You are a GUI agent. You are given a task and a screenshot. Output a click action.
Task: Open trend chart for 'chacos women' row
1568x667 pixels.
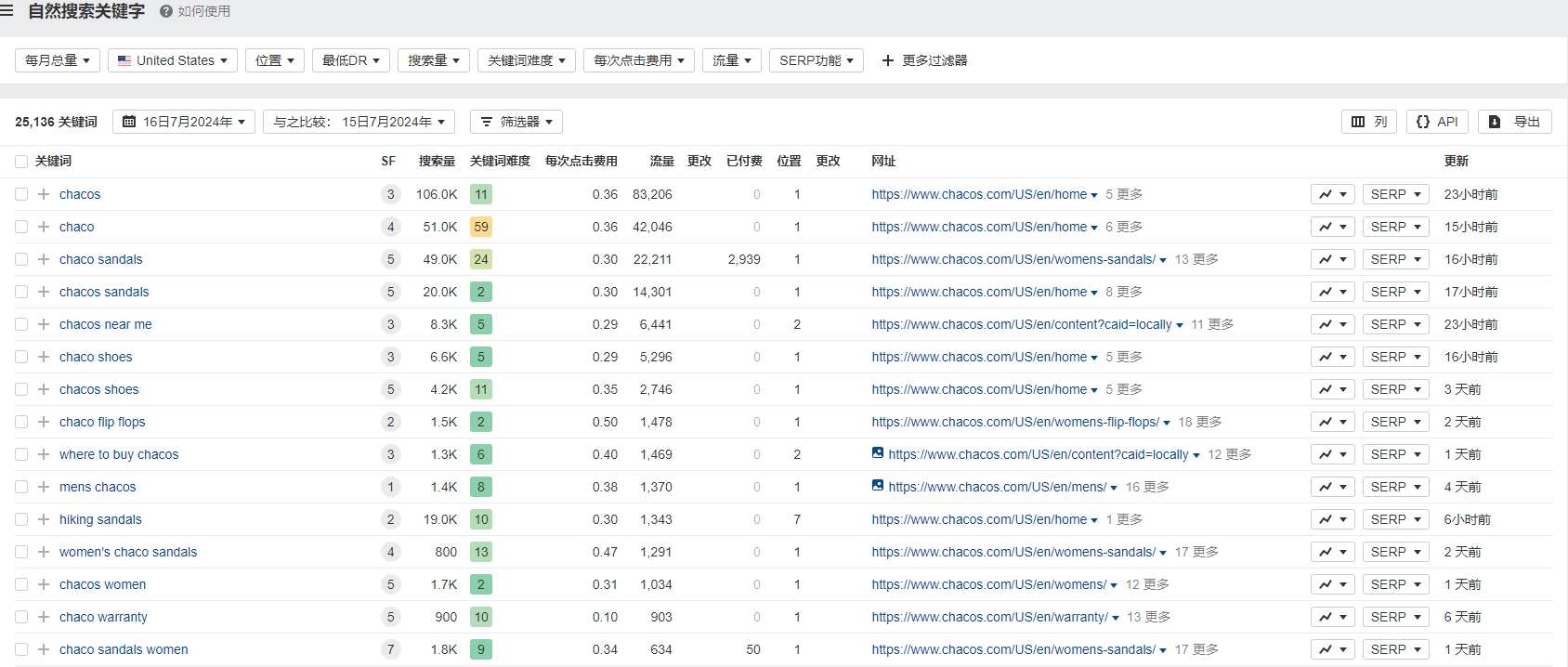1333,584
